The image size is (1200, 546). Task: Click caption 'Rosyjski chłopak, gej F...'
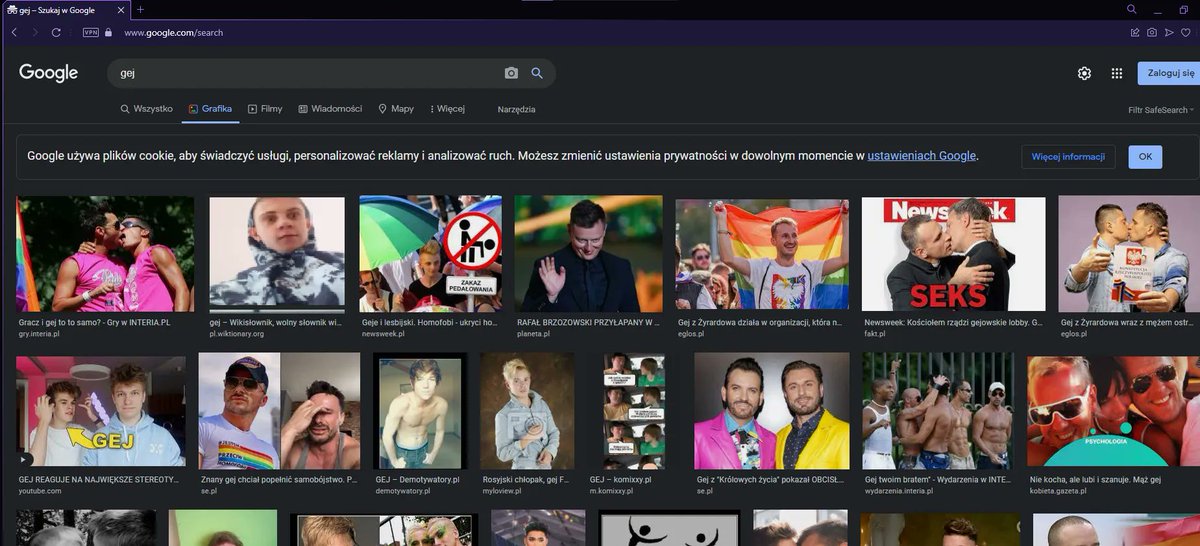click(526, 480)
